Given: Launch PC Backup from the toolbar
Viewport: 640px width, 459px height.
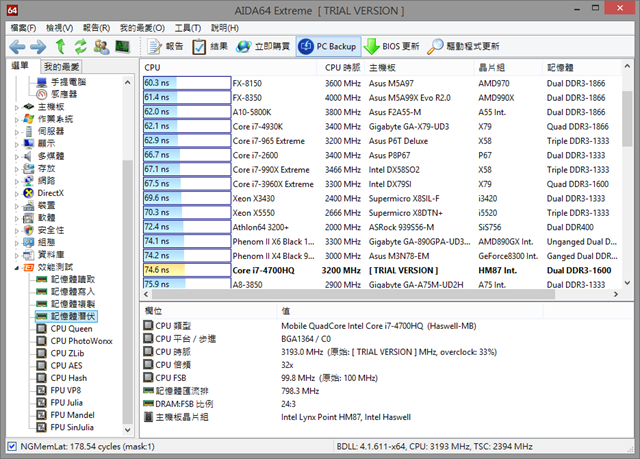Looking at the screenshot, I should pos(328,47).
